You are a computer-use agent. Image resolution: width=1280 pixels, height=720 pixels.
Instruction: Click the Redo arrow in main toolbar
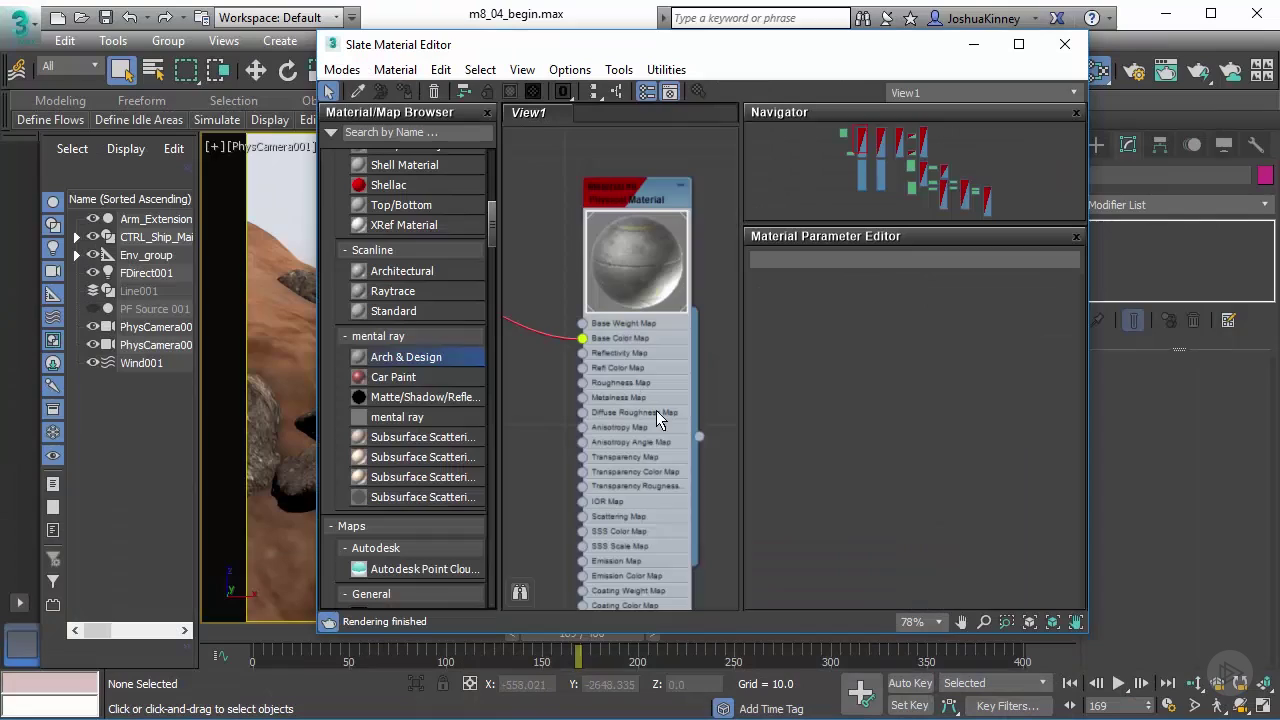(165, 17)
